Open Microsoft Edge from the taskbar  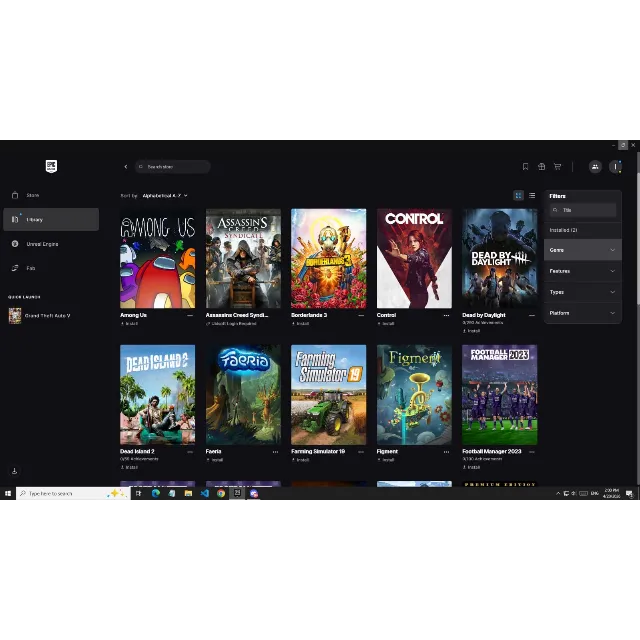156,493
